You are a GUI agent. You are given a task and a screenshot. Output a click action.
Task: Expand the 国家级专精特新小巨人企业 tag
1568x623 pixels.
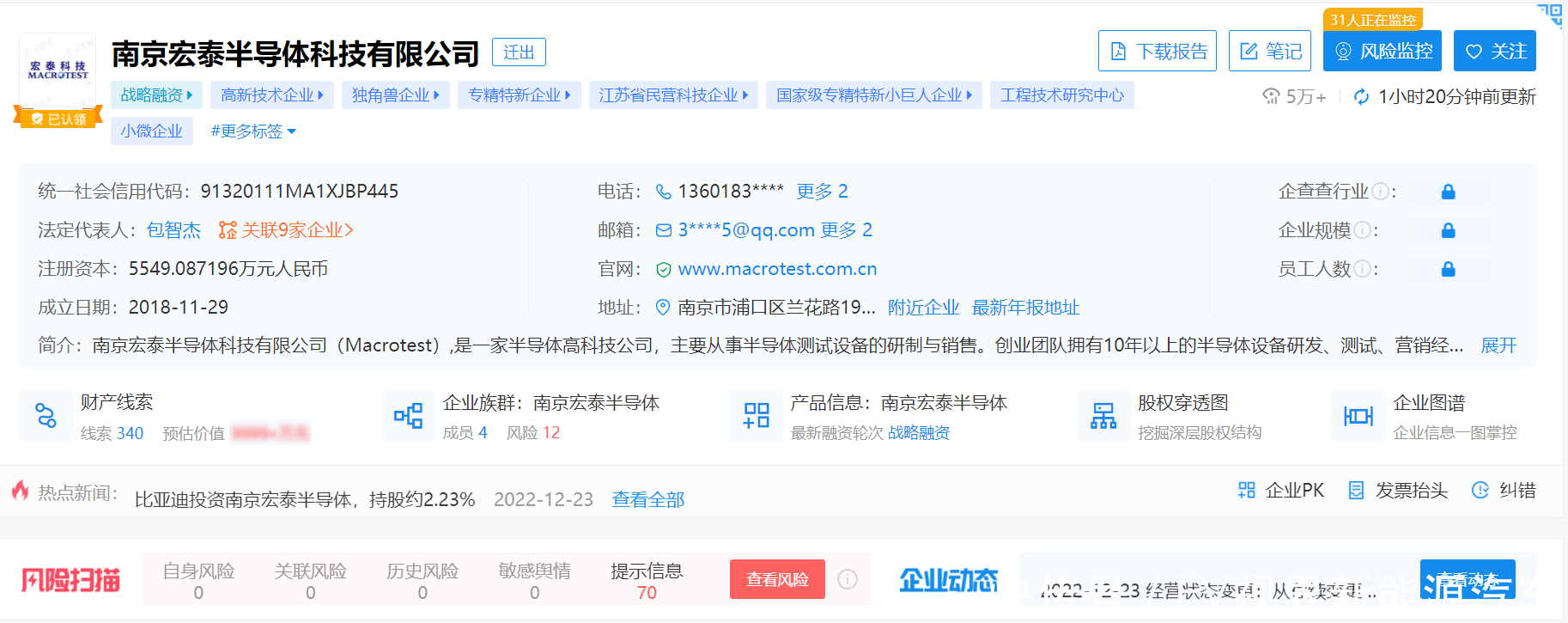[x=874, y=95]
